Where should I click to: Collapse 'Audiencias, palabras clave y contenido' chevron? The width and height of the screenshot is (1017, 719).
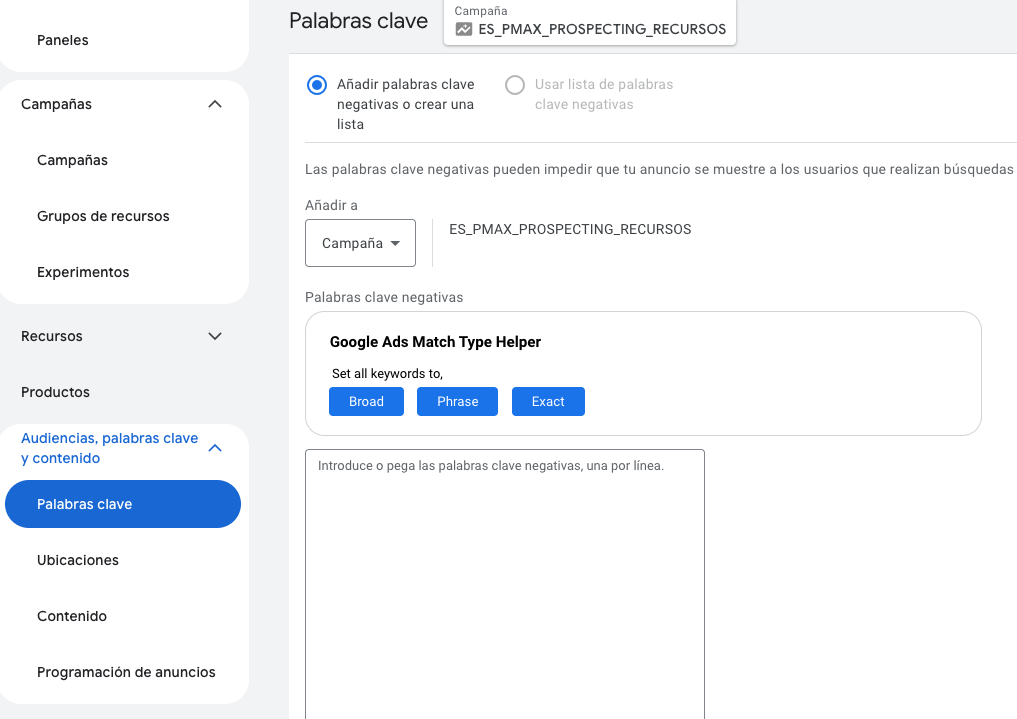(214, 448)
